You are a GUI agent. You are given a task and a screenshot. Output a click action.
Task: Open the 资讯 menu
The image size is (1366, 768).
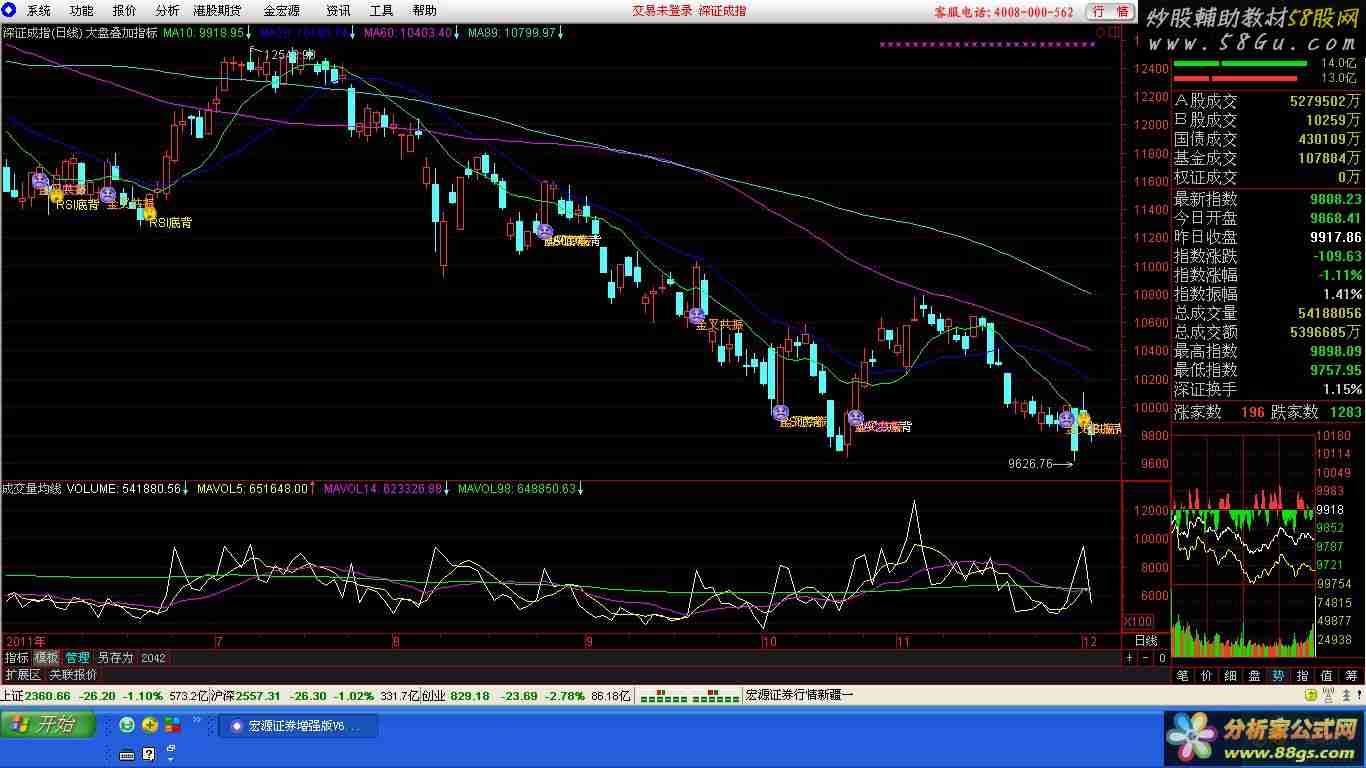pyautogui.click(x=338, y=11)
